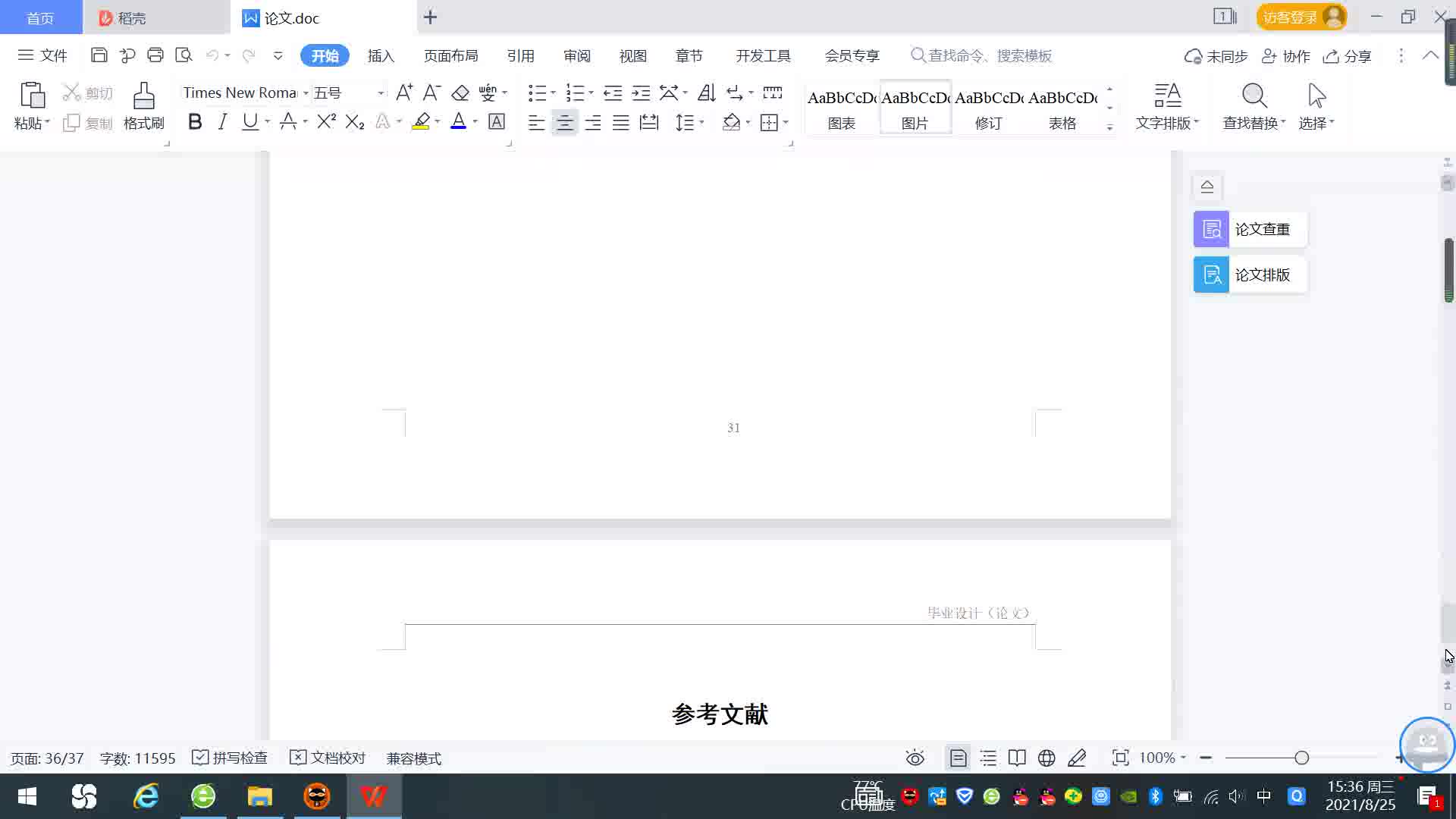Open the 论文查重 plagiarism check tool
1456x819 pixels.
(x=1250, y=229)
